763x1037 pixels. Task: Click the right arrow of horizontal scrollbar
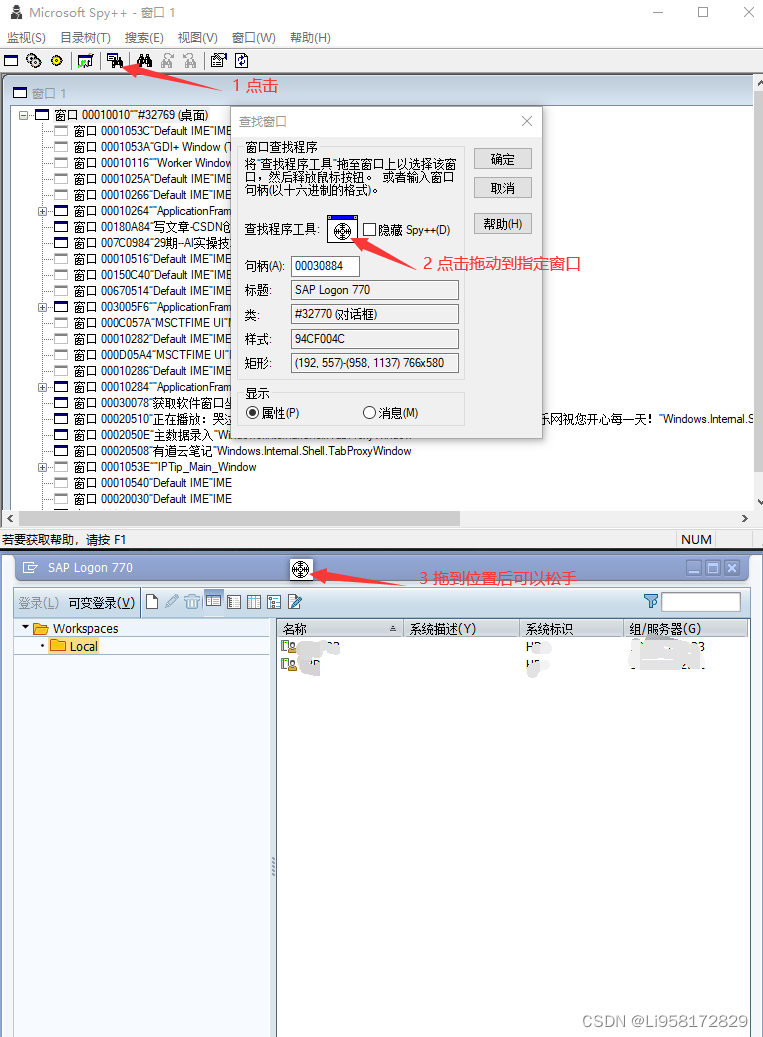pyautogui.click(x=744, y=518)
